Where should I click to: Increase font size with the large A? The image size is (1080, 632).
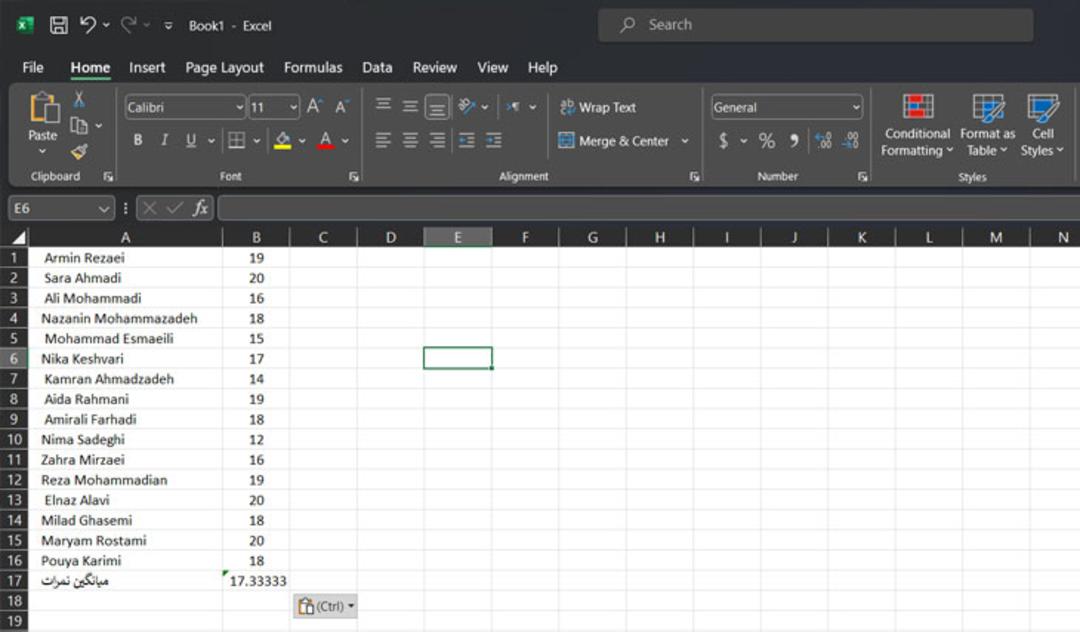[x=314, y=106]
